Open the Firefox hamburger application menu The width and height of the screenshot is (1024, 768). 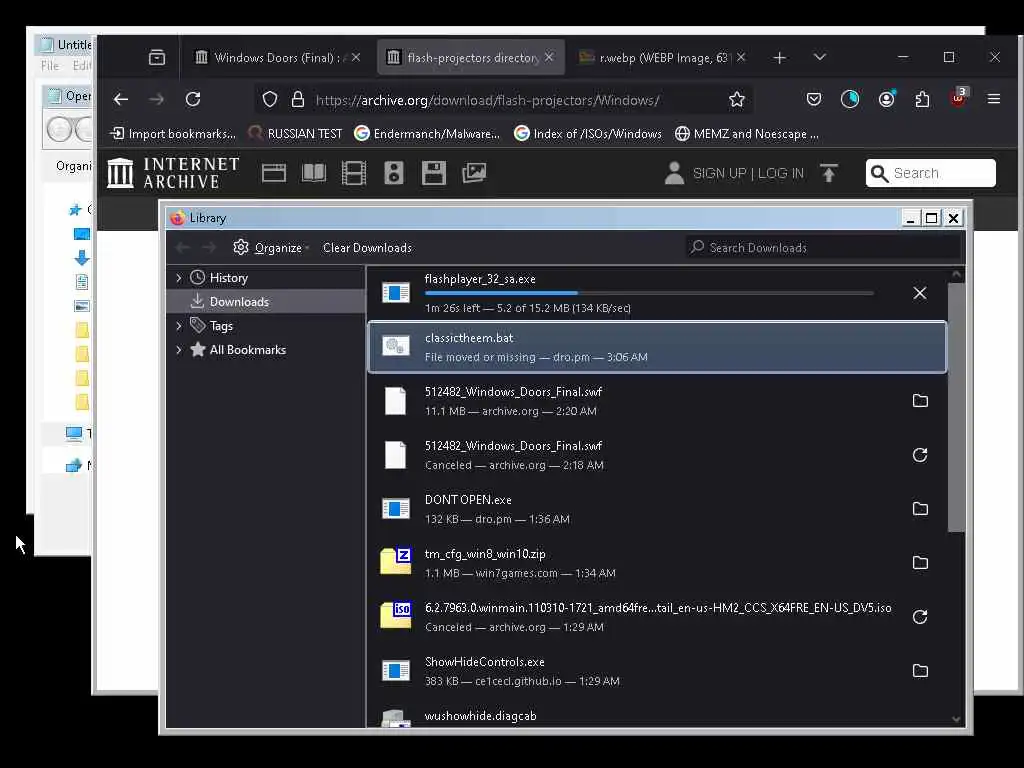tap(994, 99)
